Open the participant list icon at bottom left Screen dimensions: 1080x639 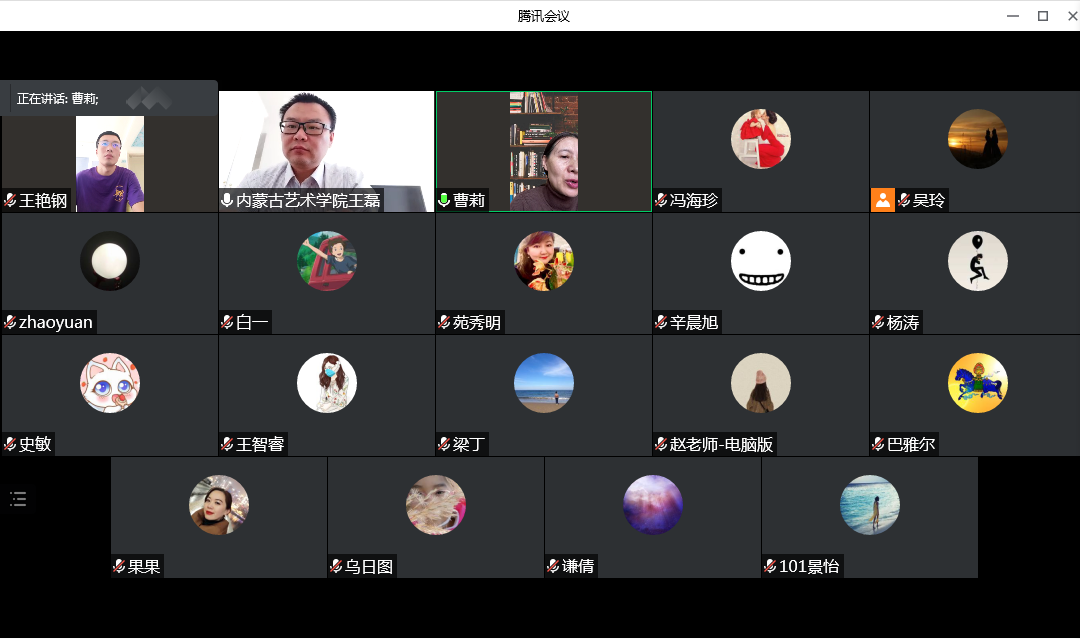18,498
